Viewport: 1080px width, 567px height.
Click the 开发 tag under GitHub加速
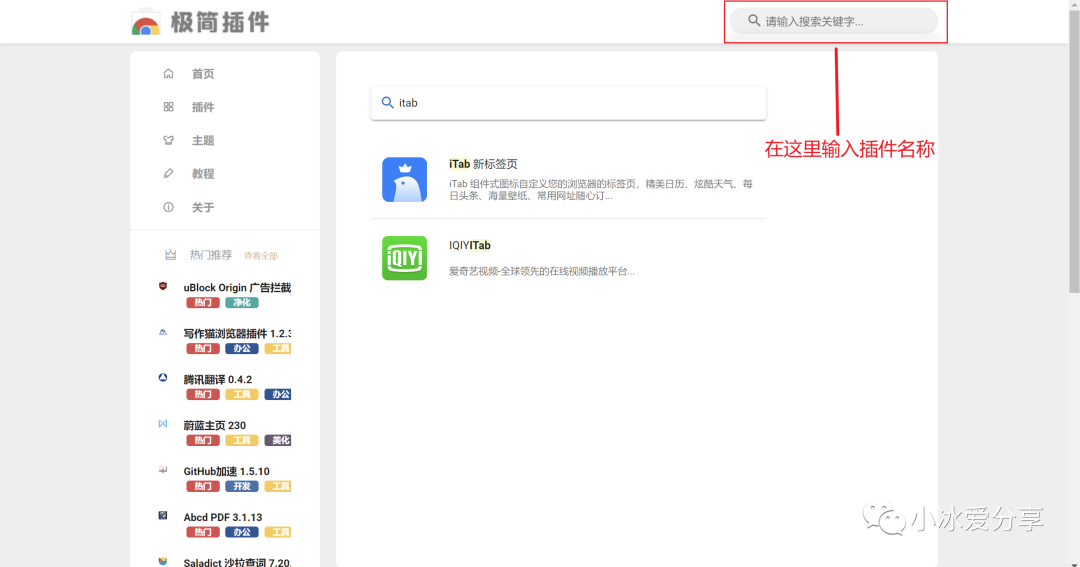pos(242,486)
